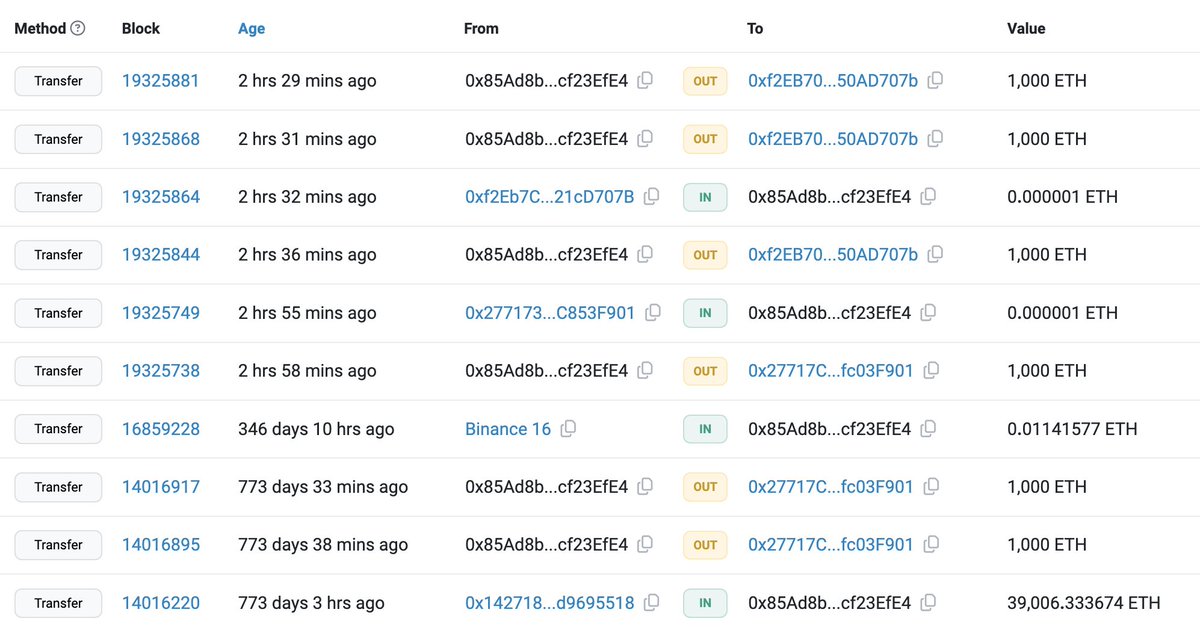Open the Binance 16 address page
The height and width of the screenshot is (627, 1200).
click(508, 428)
